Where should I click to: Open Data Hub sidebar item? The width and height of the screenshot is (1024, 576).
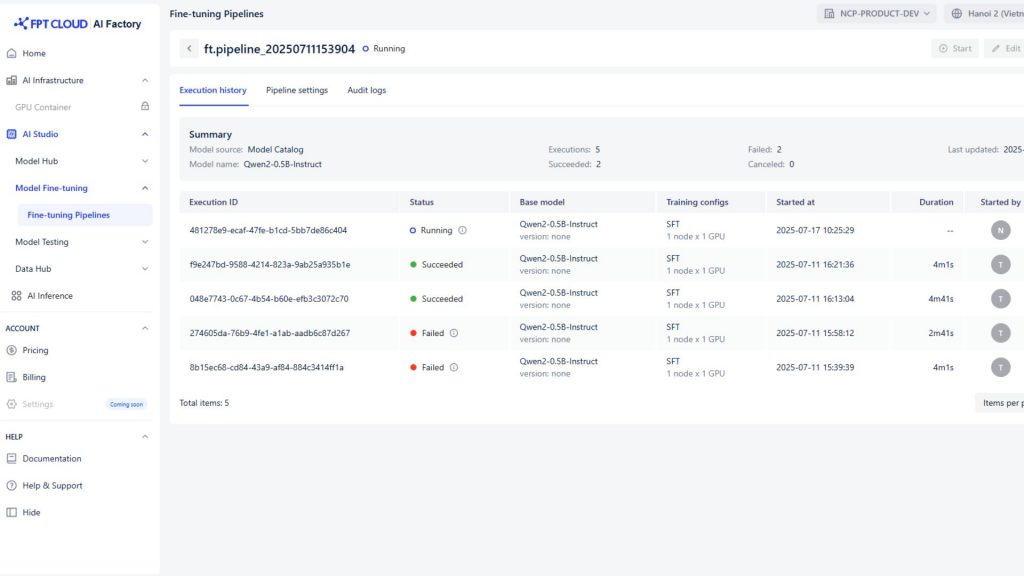pyautogui.click(x=33, y=268)
